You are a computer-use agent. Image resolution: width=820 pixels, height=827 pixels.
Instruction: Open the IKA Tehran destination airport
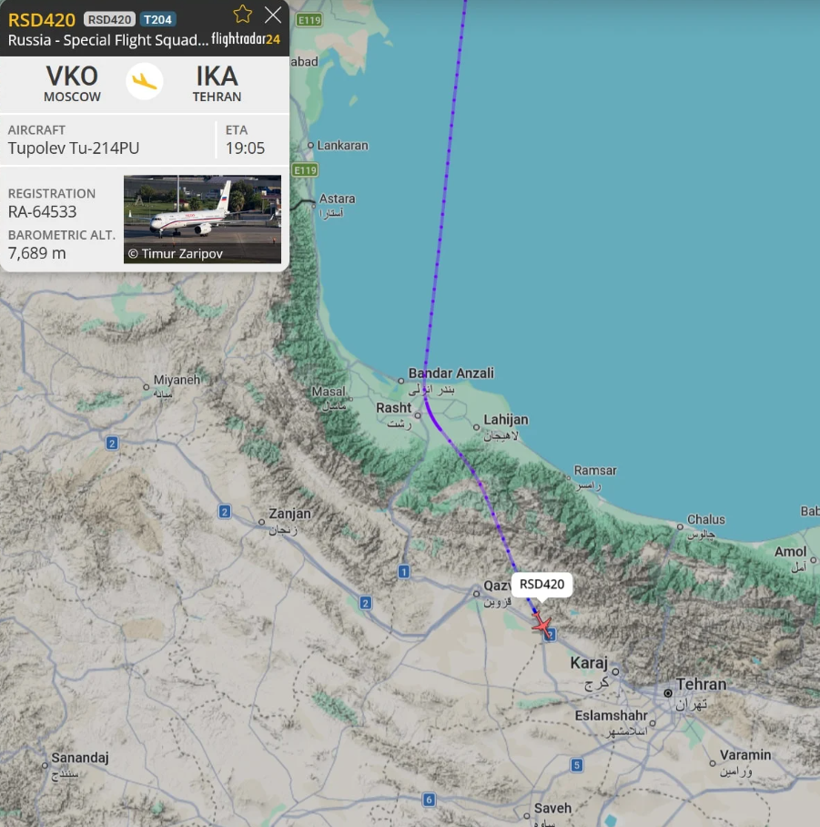[217, 83]
